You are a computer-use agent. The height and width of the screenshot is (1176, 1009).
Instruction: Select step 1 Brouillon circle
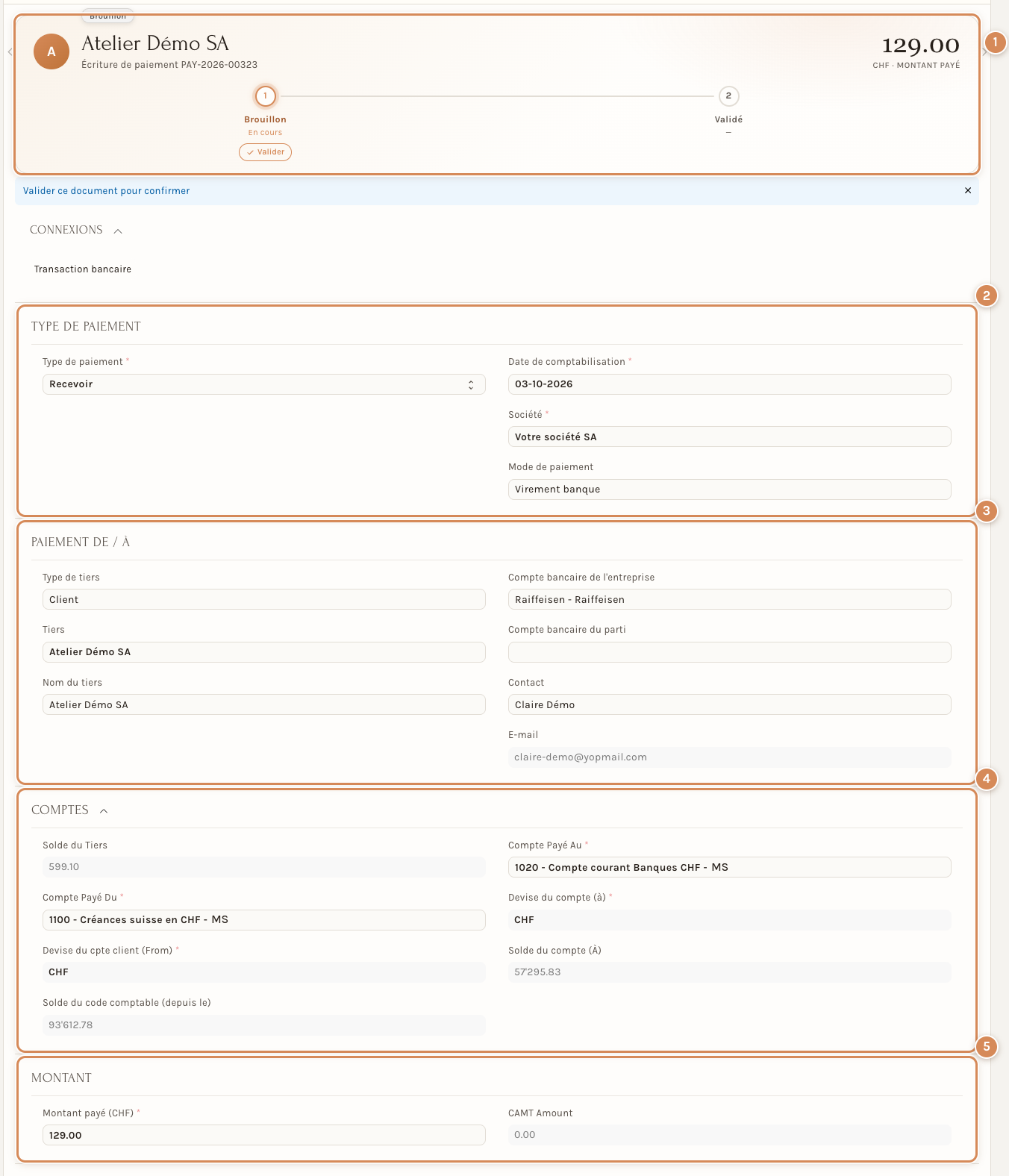265,96
